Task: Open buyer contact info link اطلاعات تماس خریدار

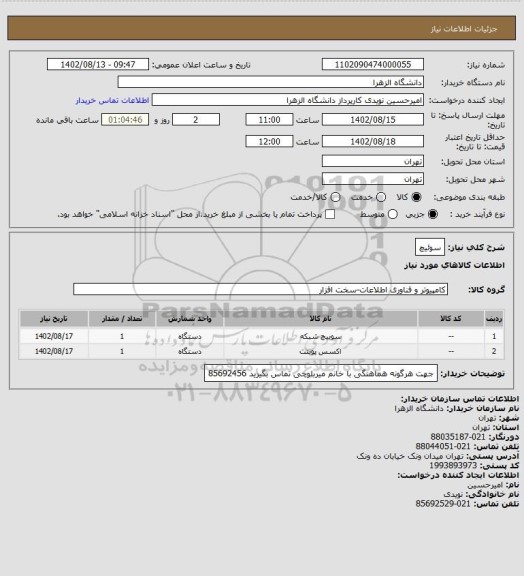Action: [112, 100]
